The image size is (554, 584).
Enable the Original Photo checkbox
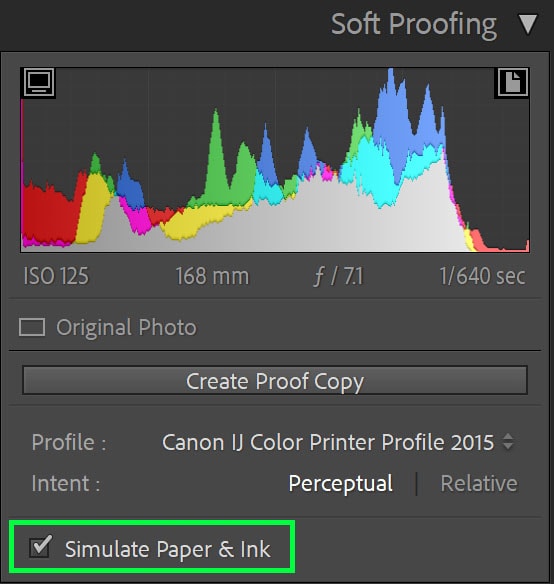click(32, 327)
